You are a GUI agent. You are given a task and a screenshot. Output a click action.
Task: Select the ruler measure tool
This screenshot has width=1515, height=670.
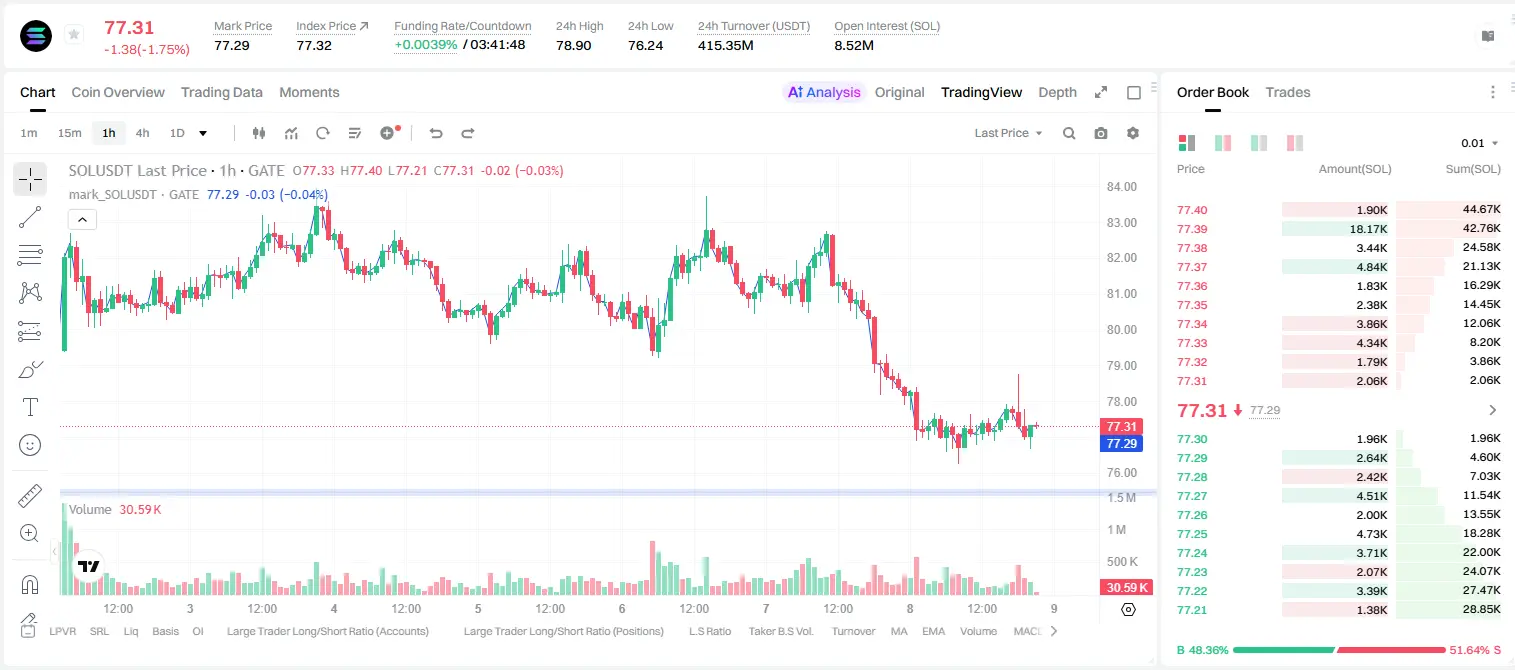pyautogui.click(x=30, y=495)
